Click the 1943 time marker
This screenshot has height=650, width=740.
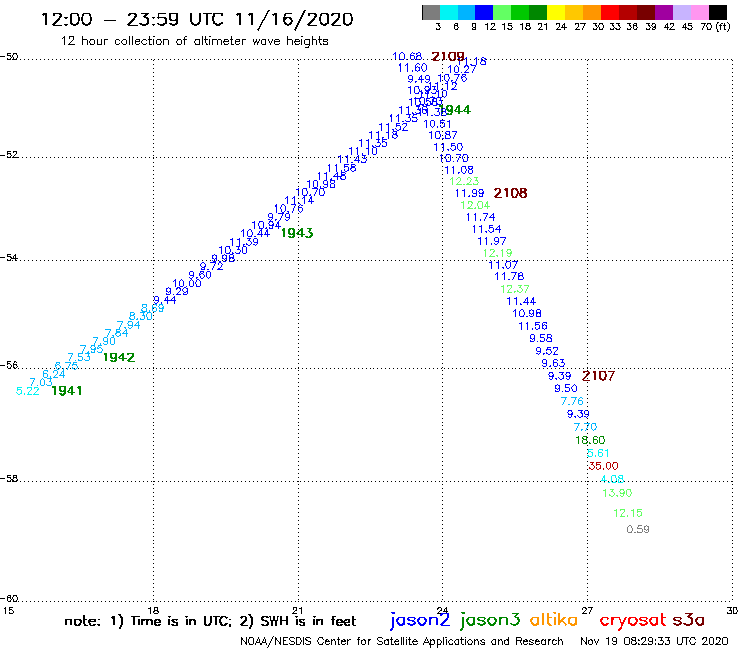297,233
